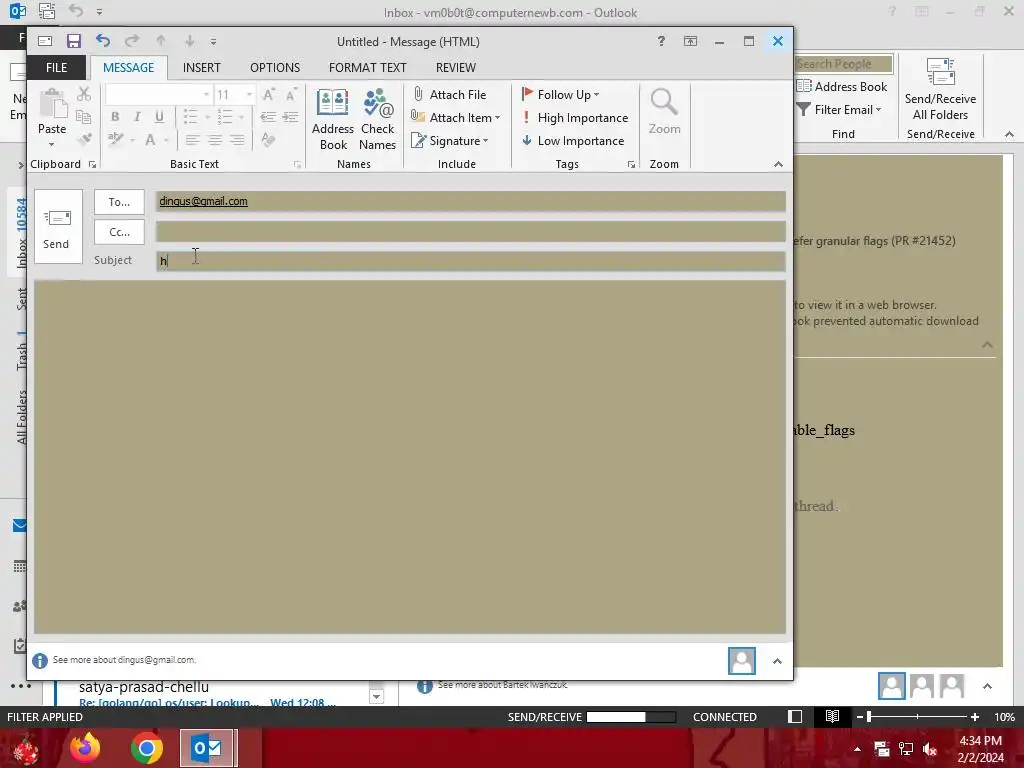Screen dimensions: 1024x768
Task: Collapse the message ribbon
Action: (778, 165)
